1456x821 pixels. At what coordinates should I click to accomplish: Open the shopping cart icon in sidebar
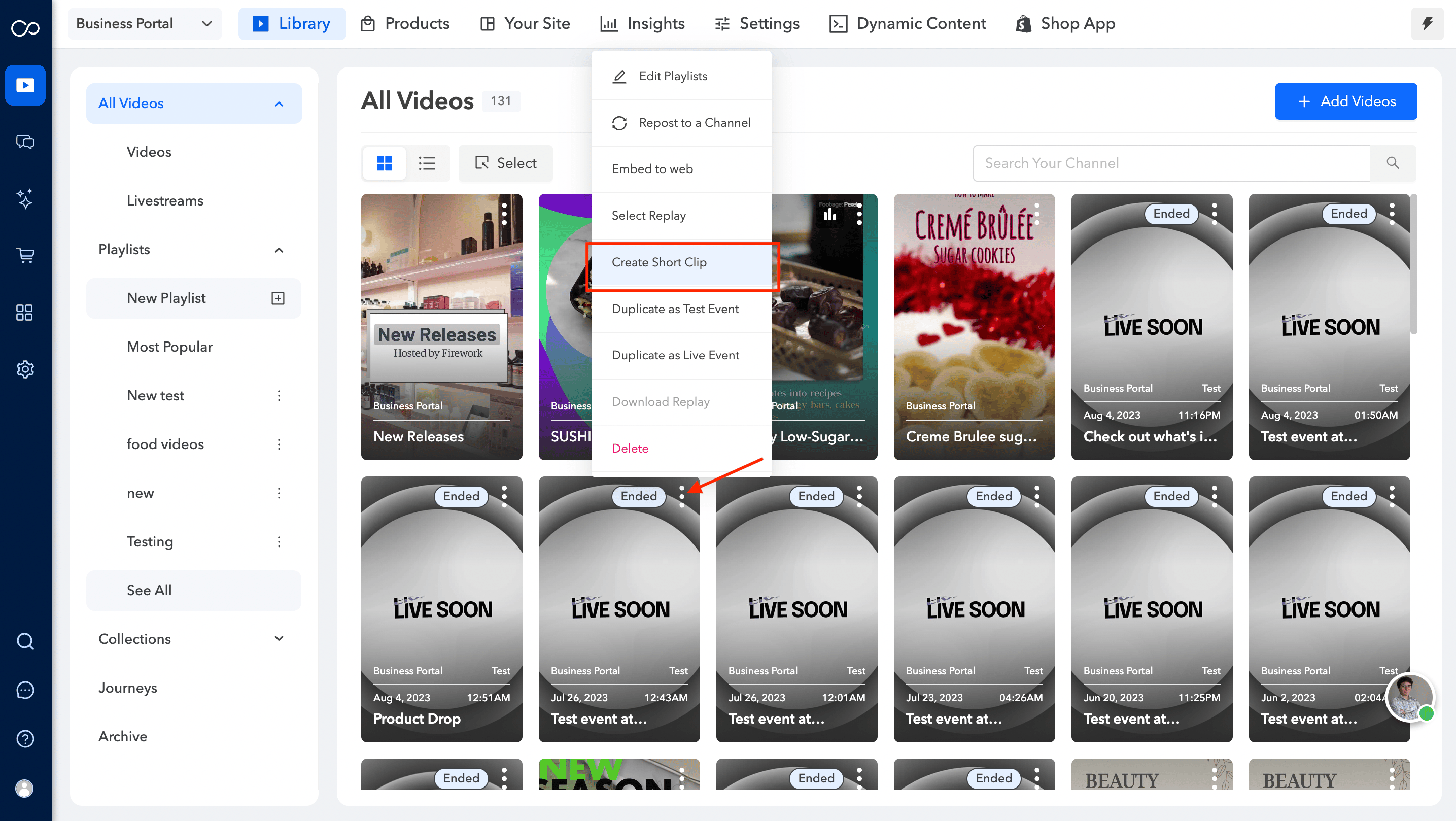25,256
